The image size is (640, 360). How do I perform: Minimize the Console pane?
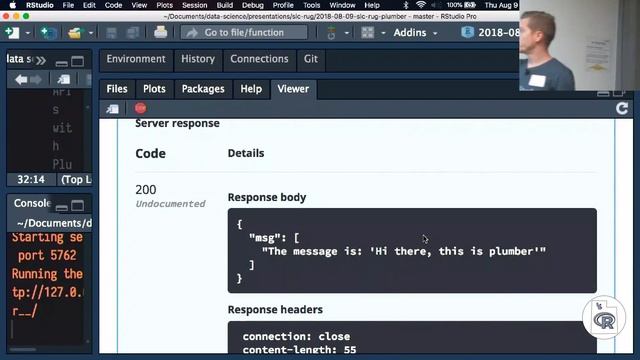[x=62, y=207]
